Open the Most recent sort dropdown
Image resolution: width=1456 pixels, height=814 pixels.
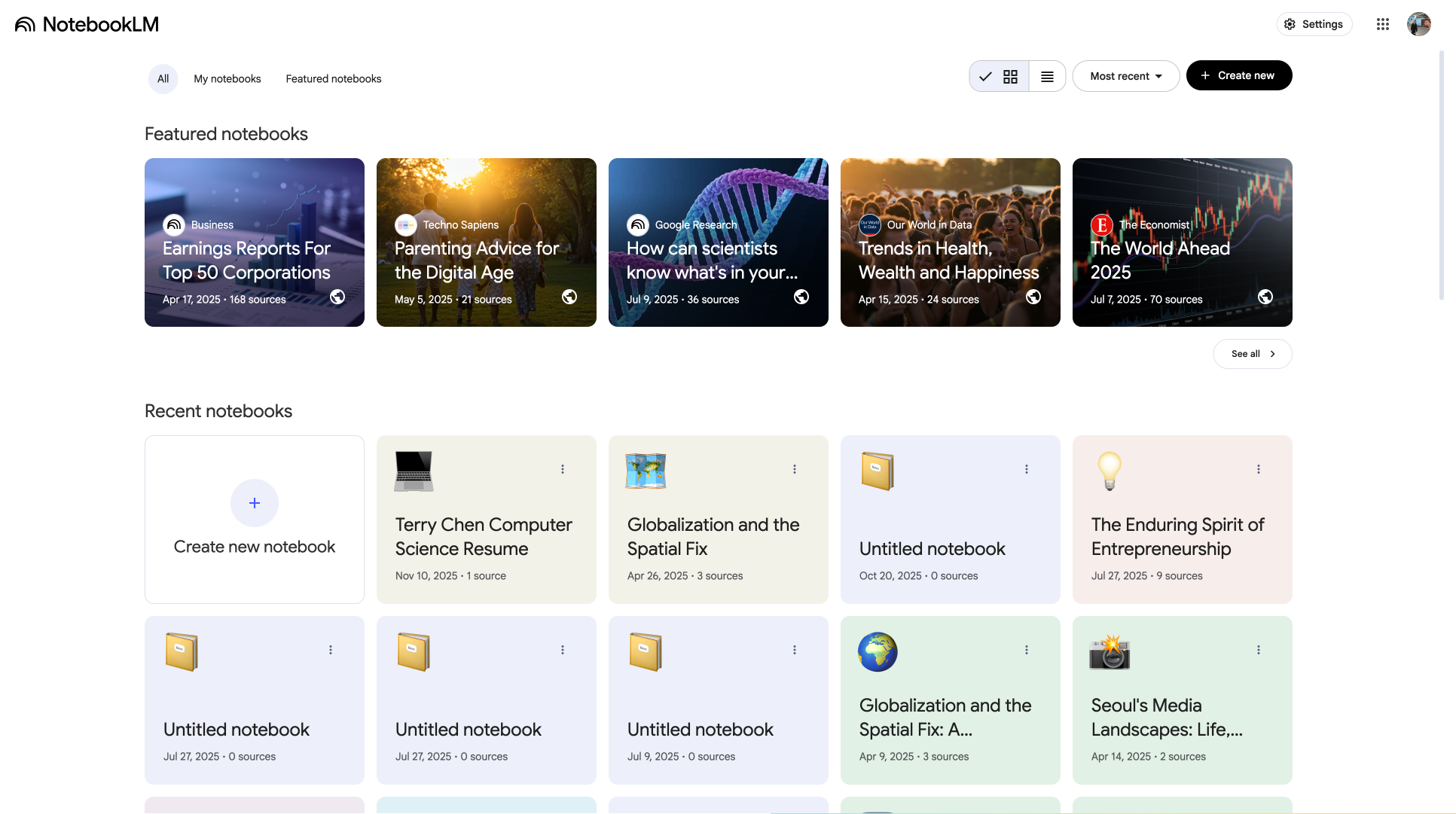click(1125, 76)
